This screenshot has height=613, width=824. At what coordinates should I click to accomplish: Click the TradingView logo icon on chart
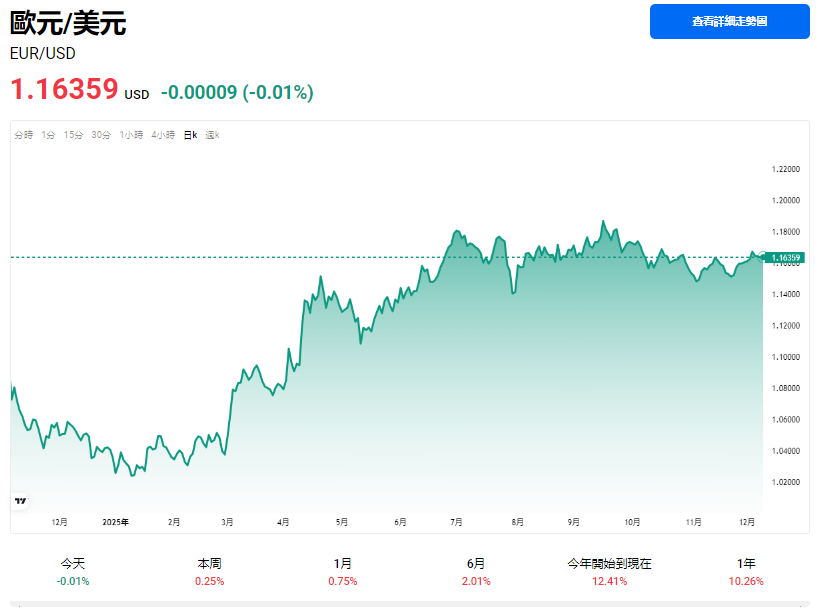click(20, 500)
